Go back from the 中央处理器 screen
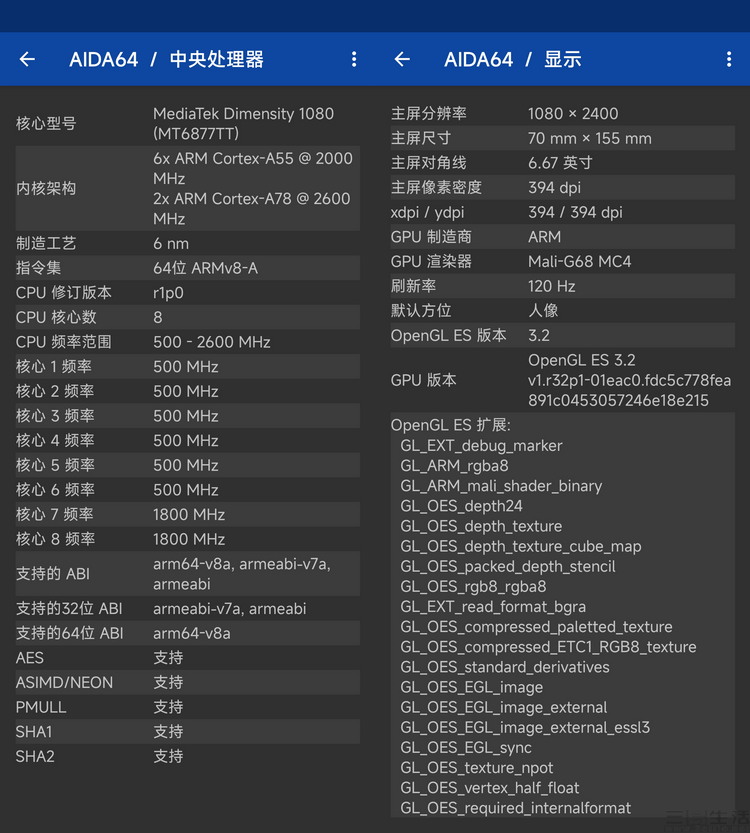750x833 pixels. click(x=27, y=59)
